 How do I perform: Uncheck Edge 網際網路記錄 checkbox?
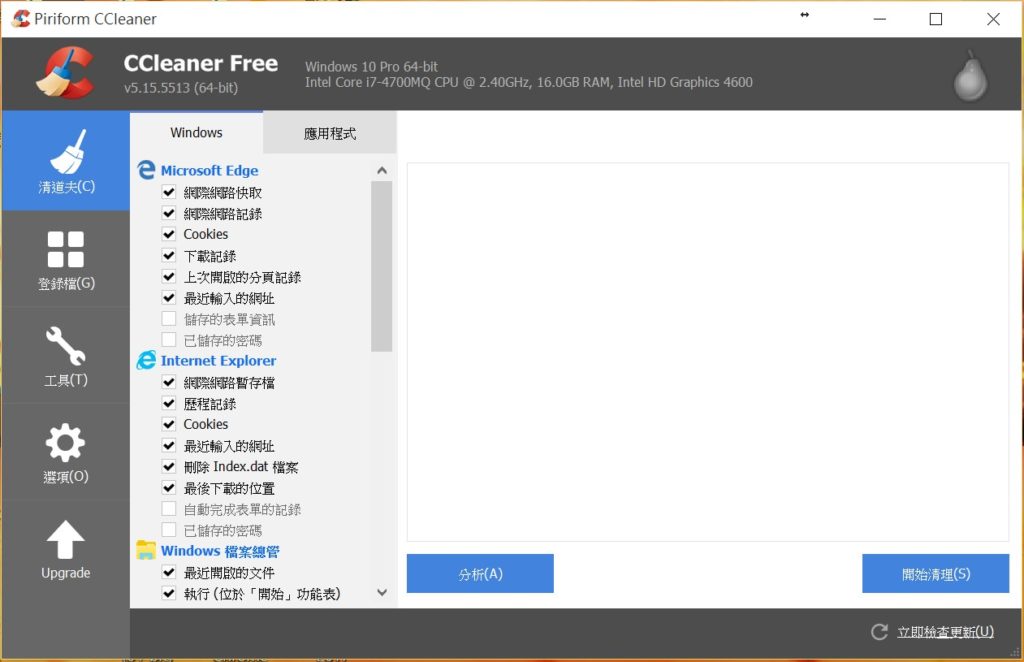(x=168, y=213)
